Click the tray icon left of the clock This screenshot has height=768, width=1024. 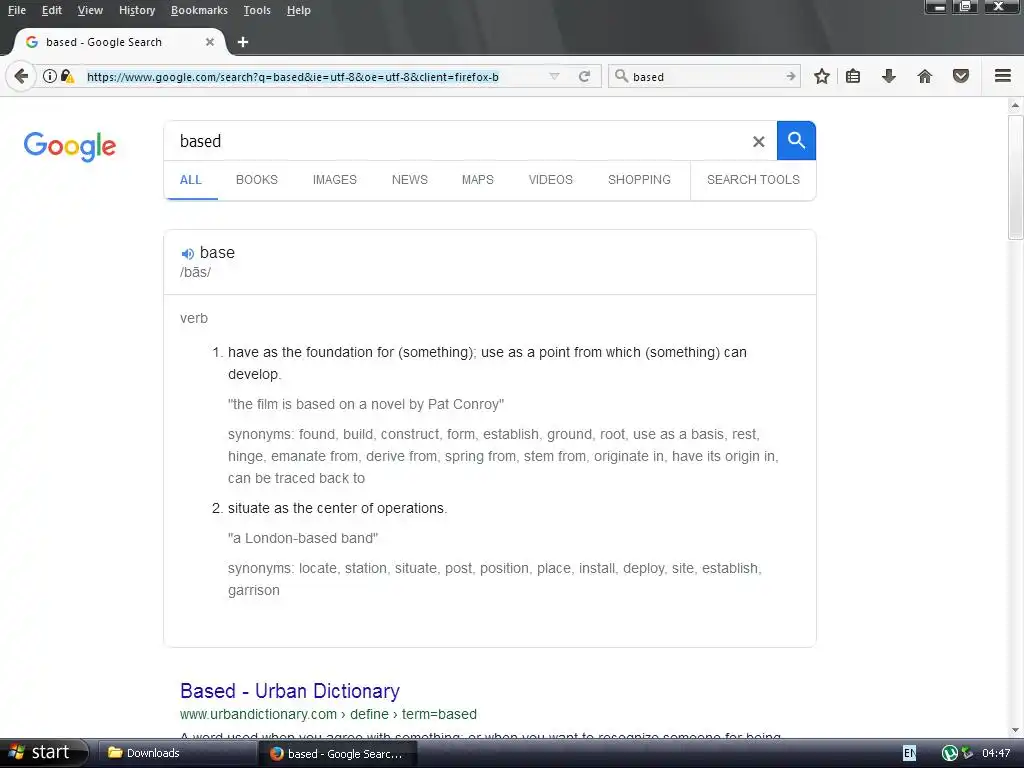pos(967,754)
